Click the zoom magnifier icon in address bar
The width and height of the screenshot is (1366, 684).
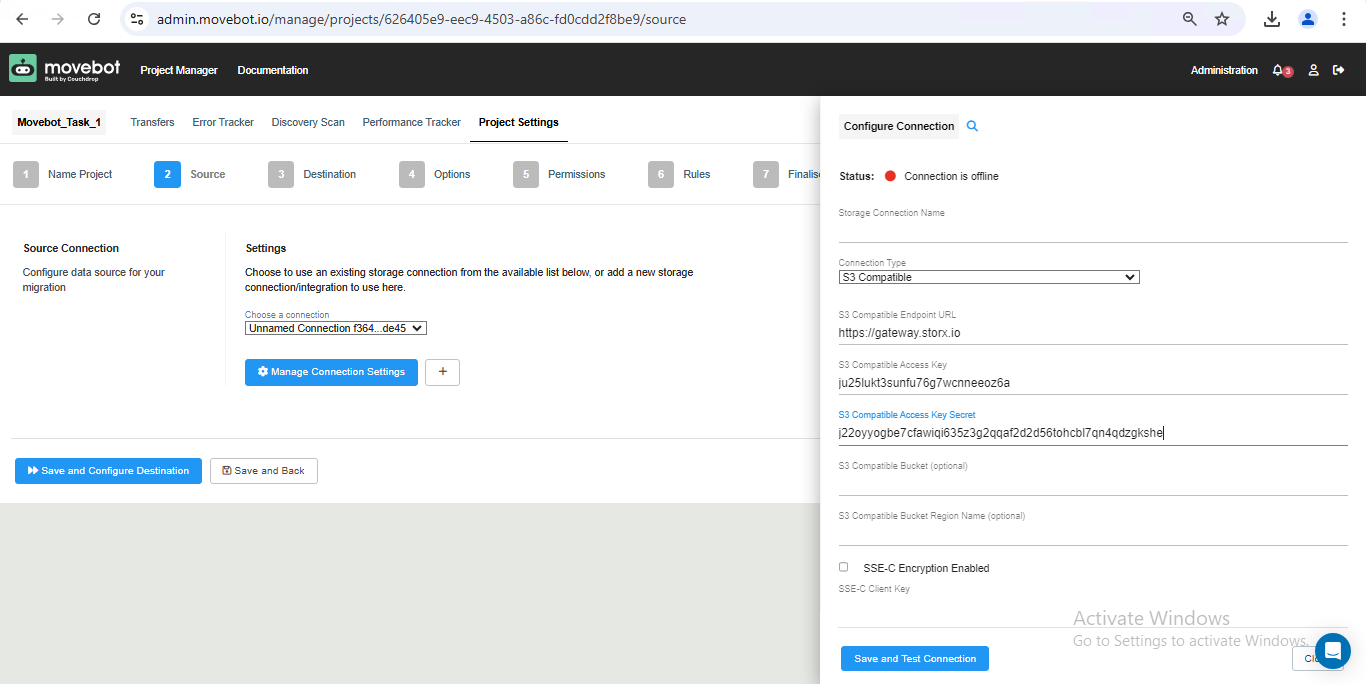point(1190,19)
